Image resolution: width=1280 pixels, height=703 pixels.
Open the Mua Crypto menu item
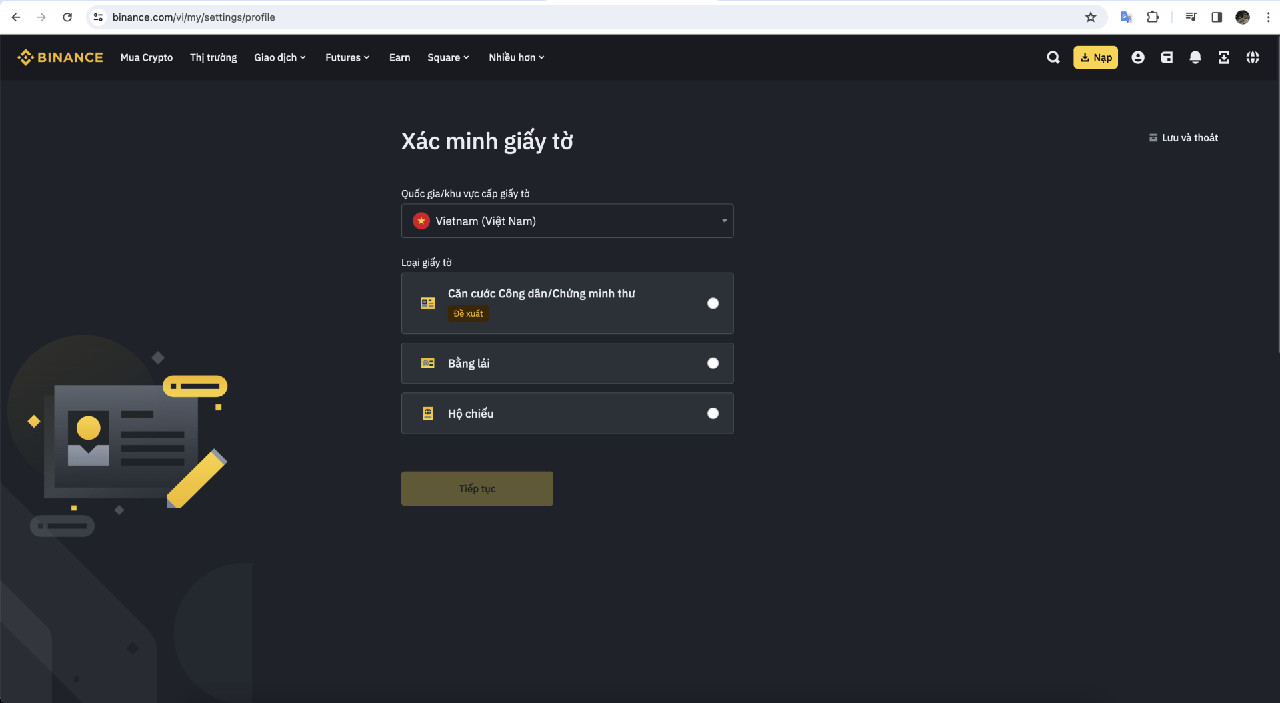pos(146,58)
